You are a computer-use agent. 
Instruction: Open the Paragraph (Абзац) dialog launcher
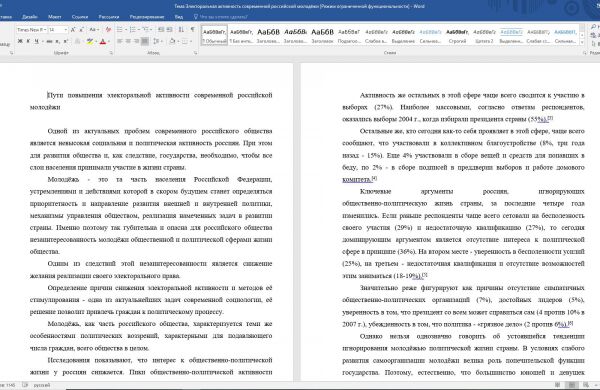[x=195, y=53]
